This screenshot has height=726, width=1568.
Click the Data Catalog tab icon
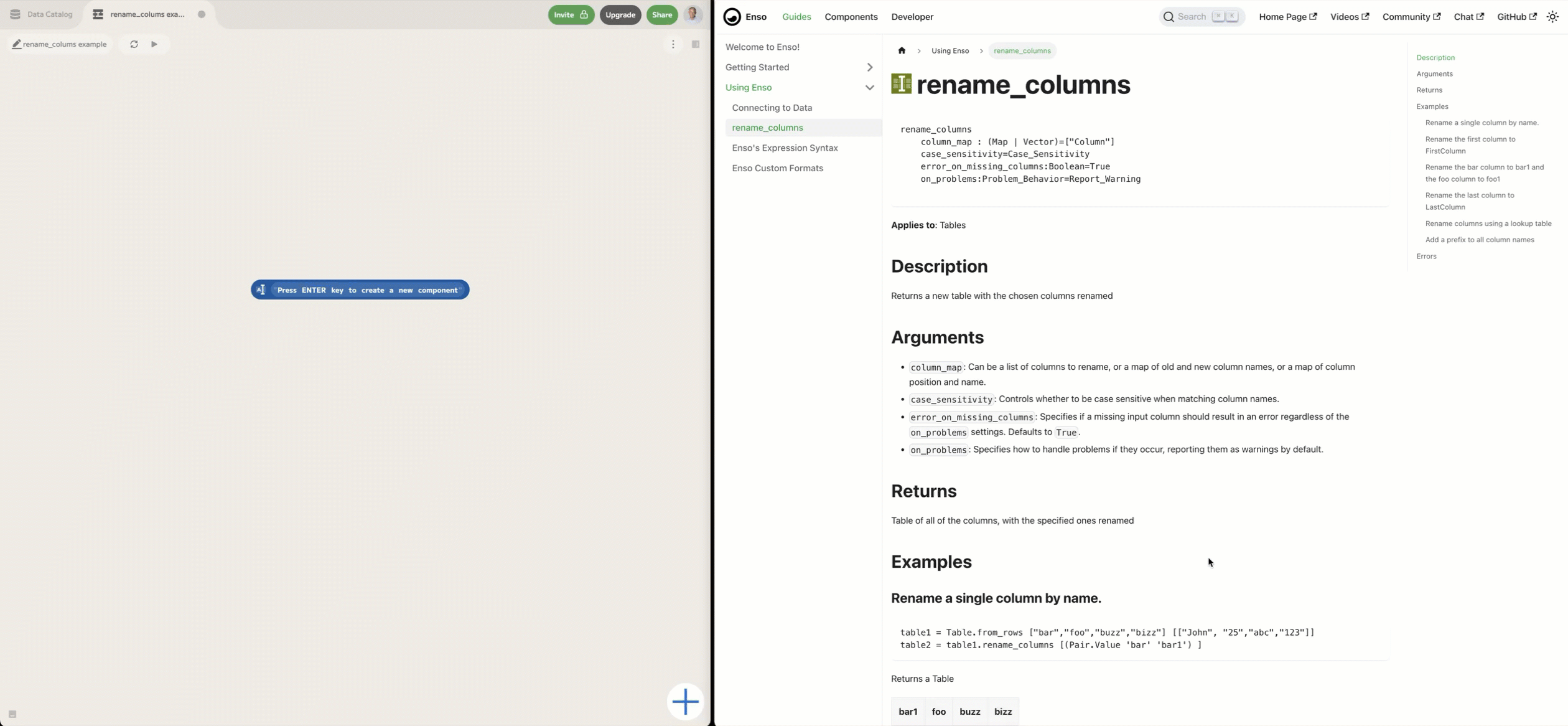pyautogui.click(x=14, y=14)
